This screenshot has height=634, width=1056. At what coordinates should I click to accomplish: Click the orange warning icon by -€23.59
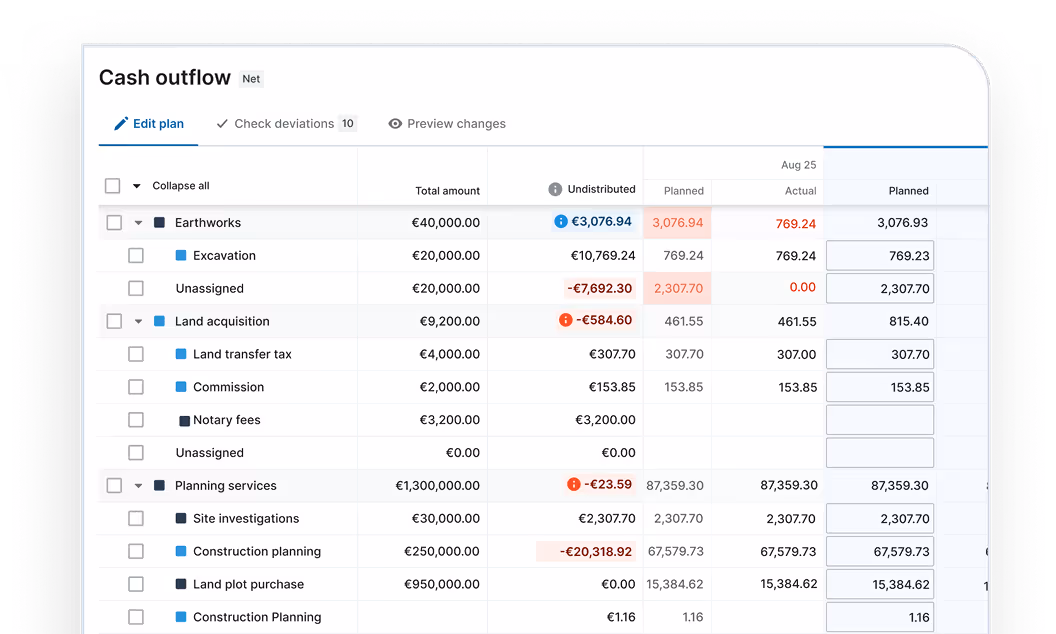[x=574, y=484]
